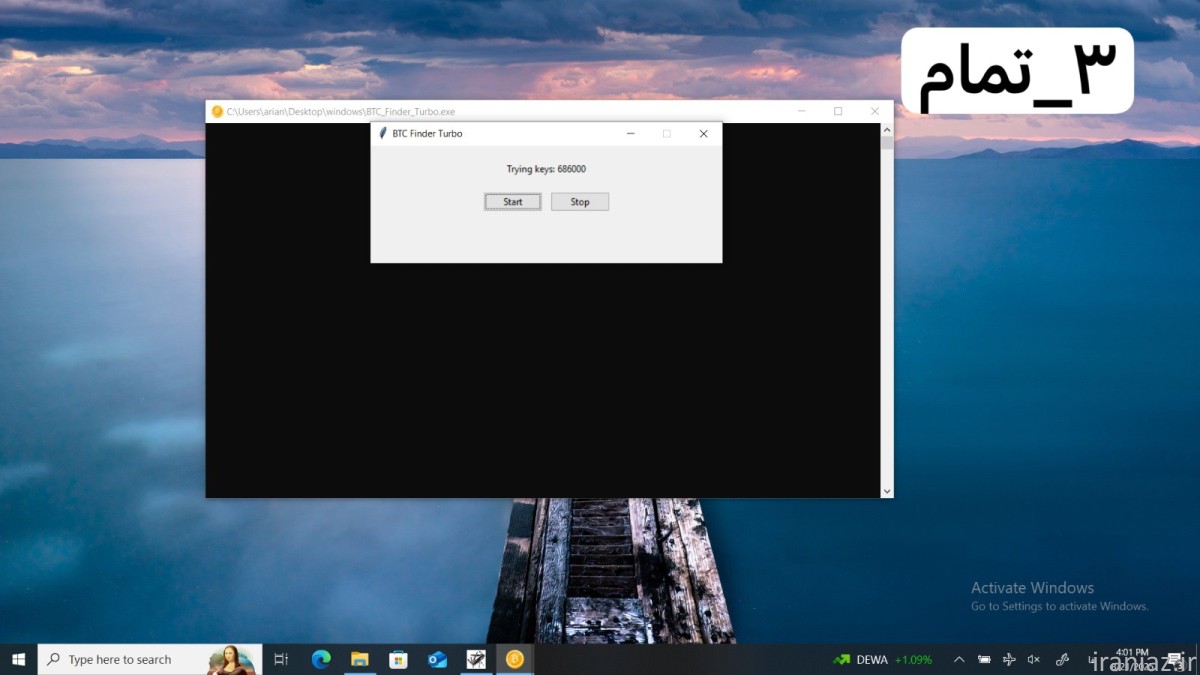Open the Windows Start menu
The image size is (1200, 675).
click(18, 659)
